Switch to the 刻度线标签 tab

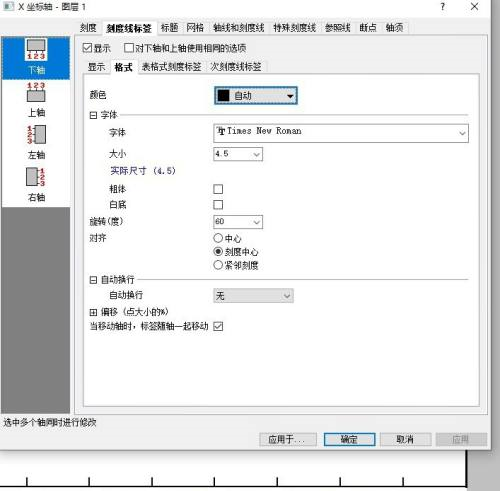[x=129, y=28]
